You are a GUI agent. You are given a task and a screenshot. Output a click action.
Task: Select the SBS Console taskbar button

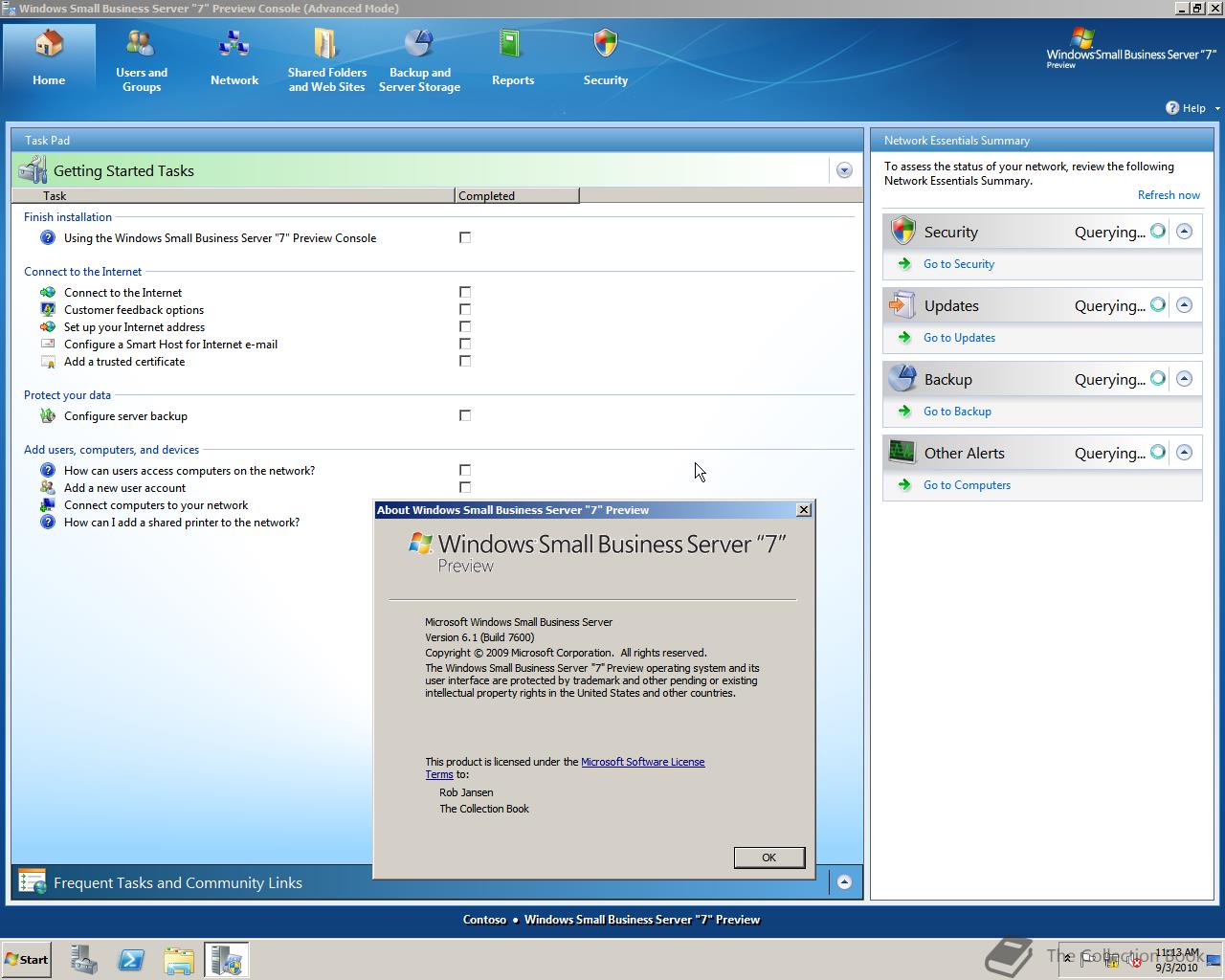coord(227,960)
